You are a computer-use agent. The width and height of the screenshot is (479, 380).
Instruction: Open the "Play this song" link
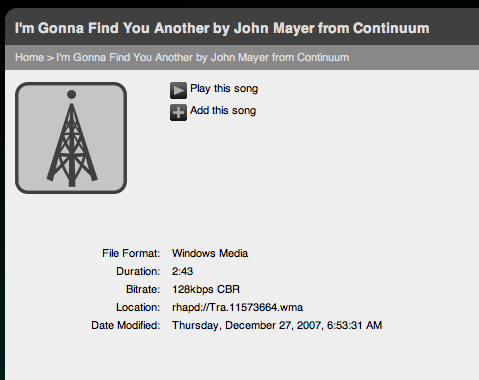(x=224, y=89)
